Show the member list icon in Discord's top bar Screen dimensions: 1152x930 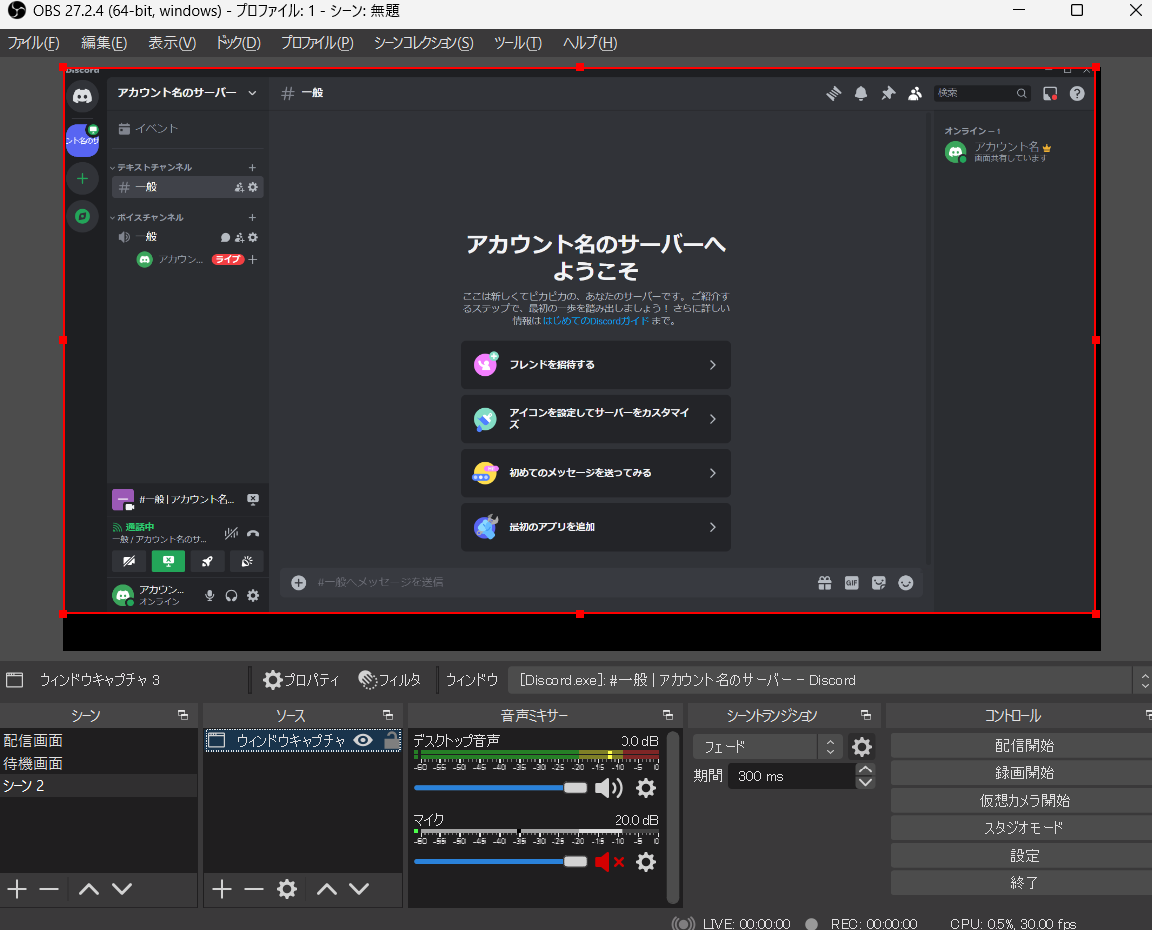(x=915, y=93)
